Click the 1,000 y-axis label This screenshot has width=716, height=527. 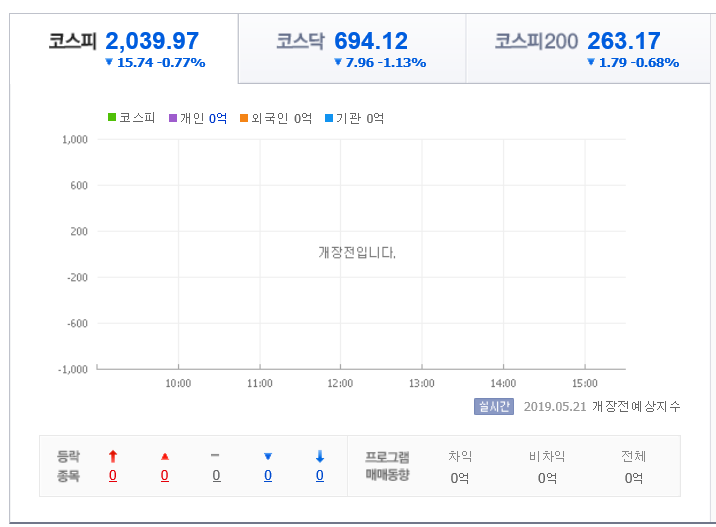tap(75, 139)
